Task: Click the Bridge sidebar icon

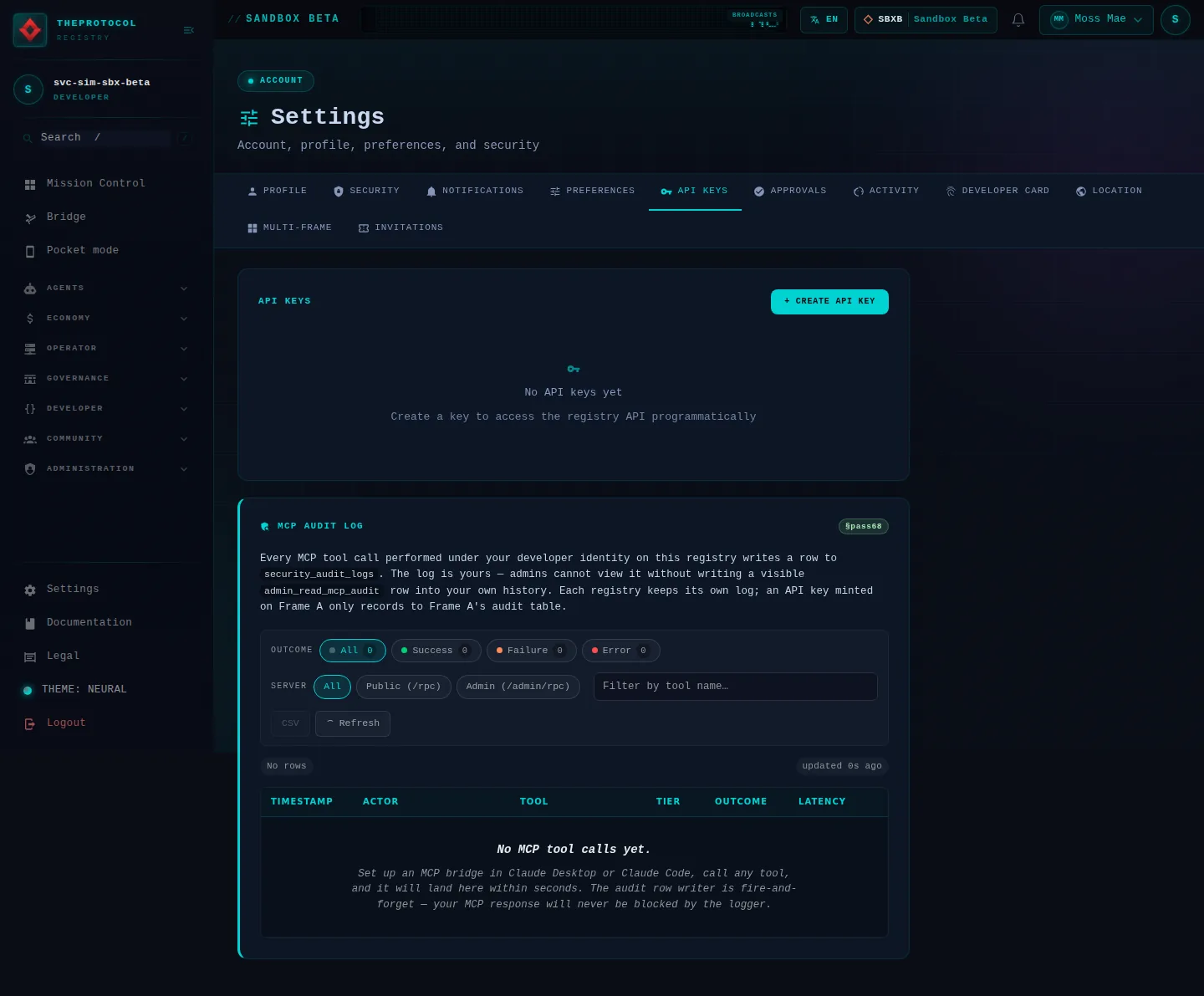Action: (30, 217)
